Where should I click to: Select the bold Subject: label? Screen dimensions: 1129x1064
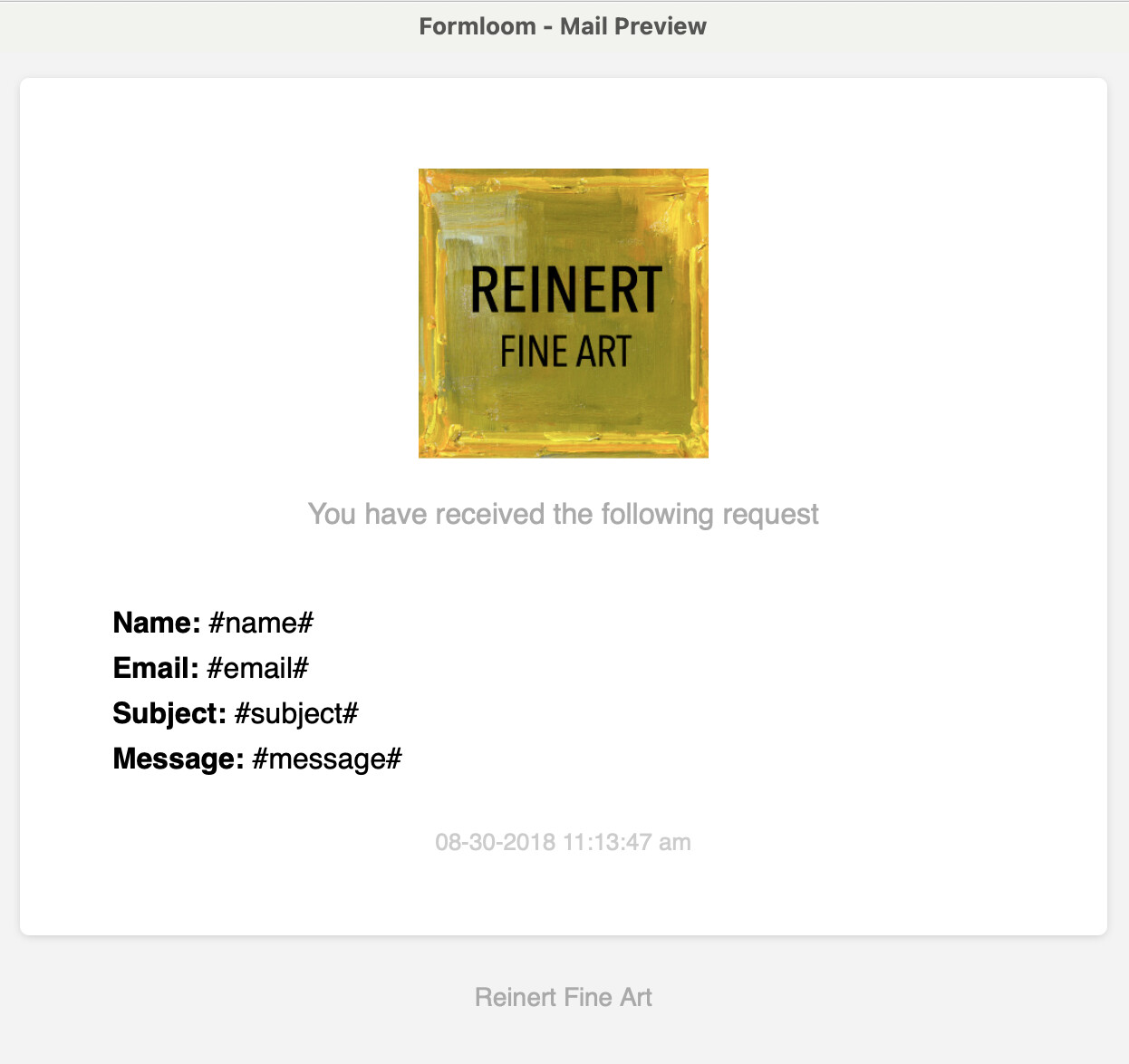169,713
